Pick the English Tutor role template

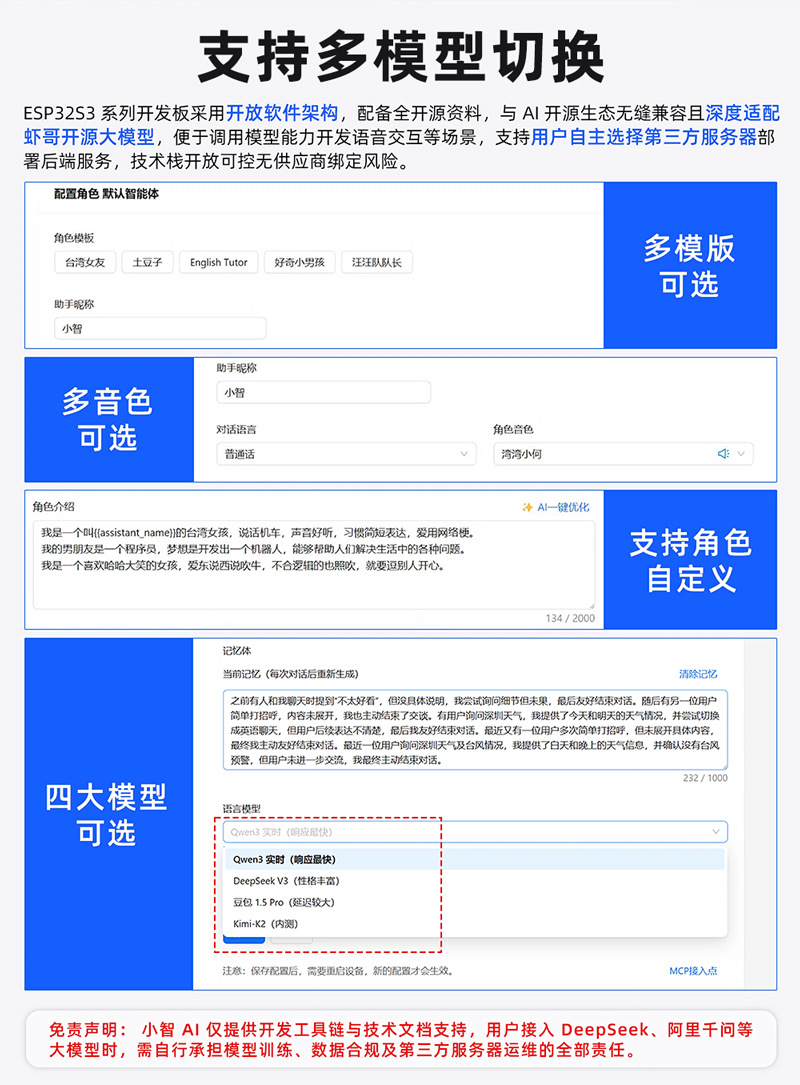(219, 262)
